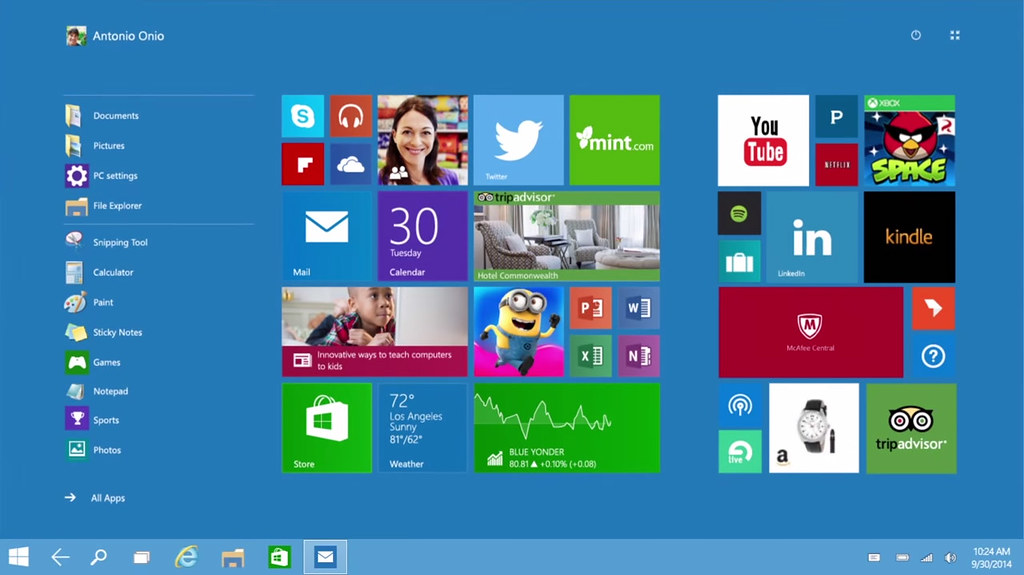Open the Help question mark tile

[933, 357]
